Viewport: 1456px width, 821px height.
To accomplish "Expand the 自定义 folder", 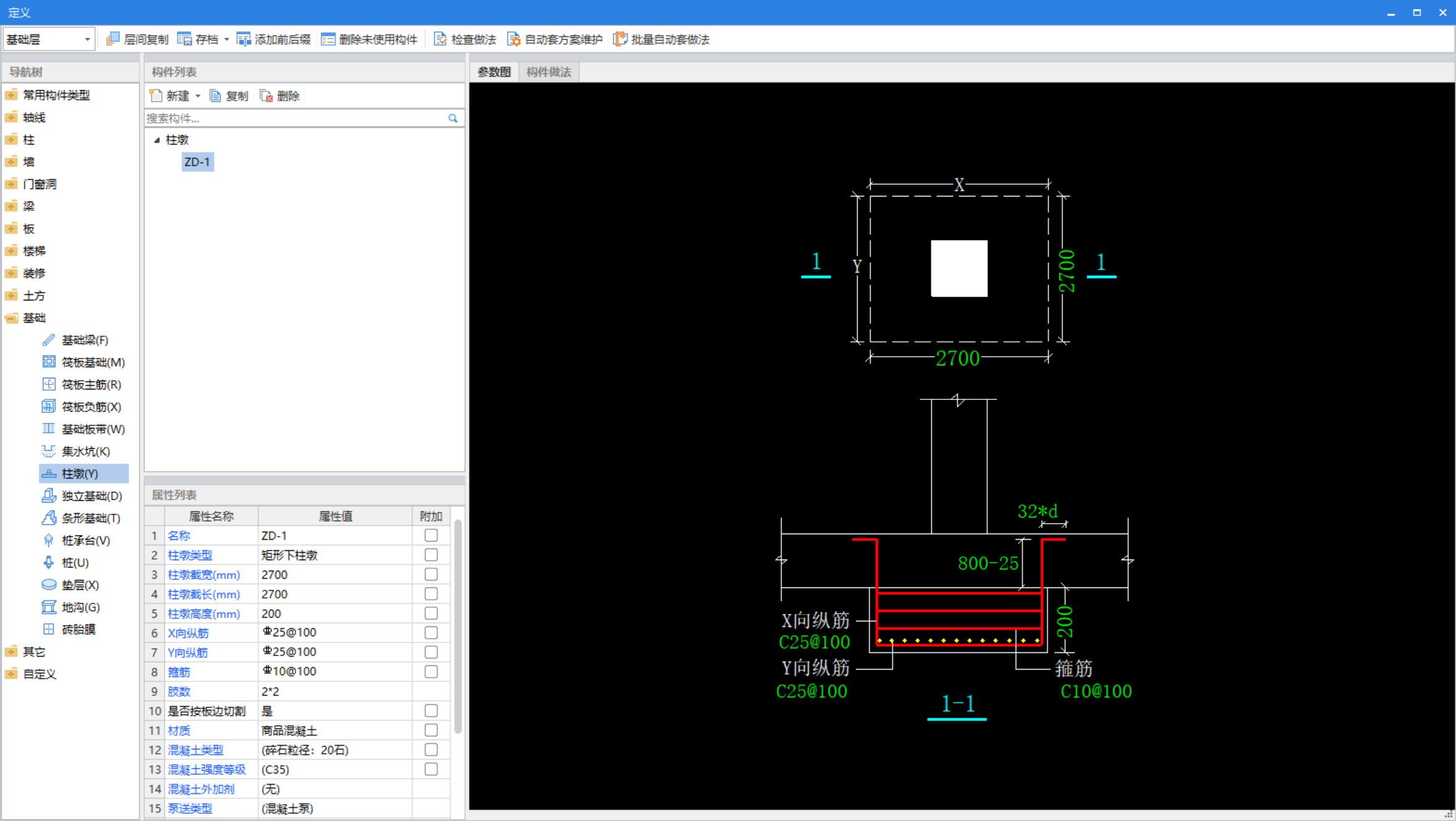I will click(11, 674).
